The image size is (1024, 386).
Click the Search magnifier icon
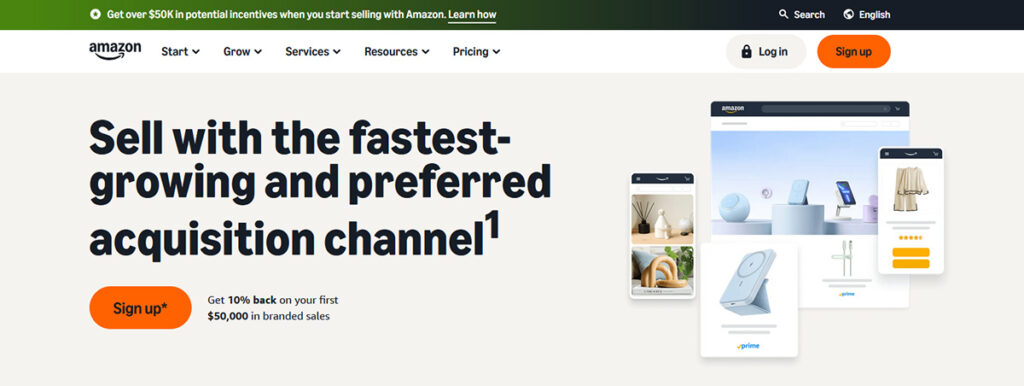tap(784, 14)
